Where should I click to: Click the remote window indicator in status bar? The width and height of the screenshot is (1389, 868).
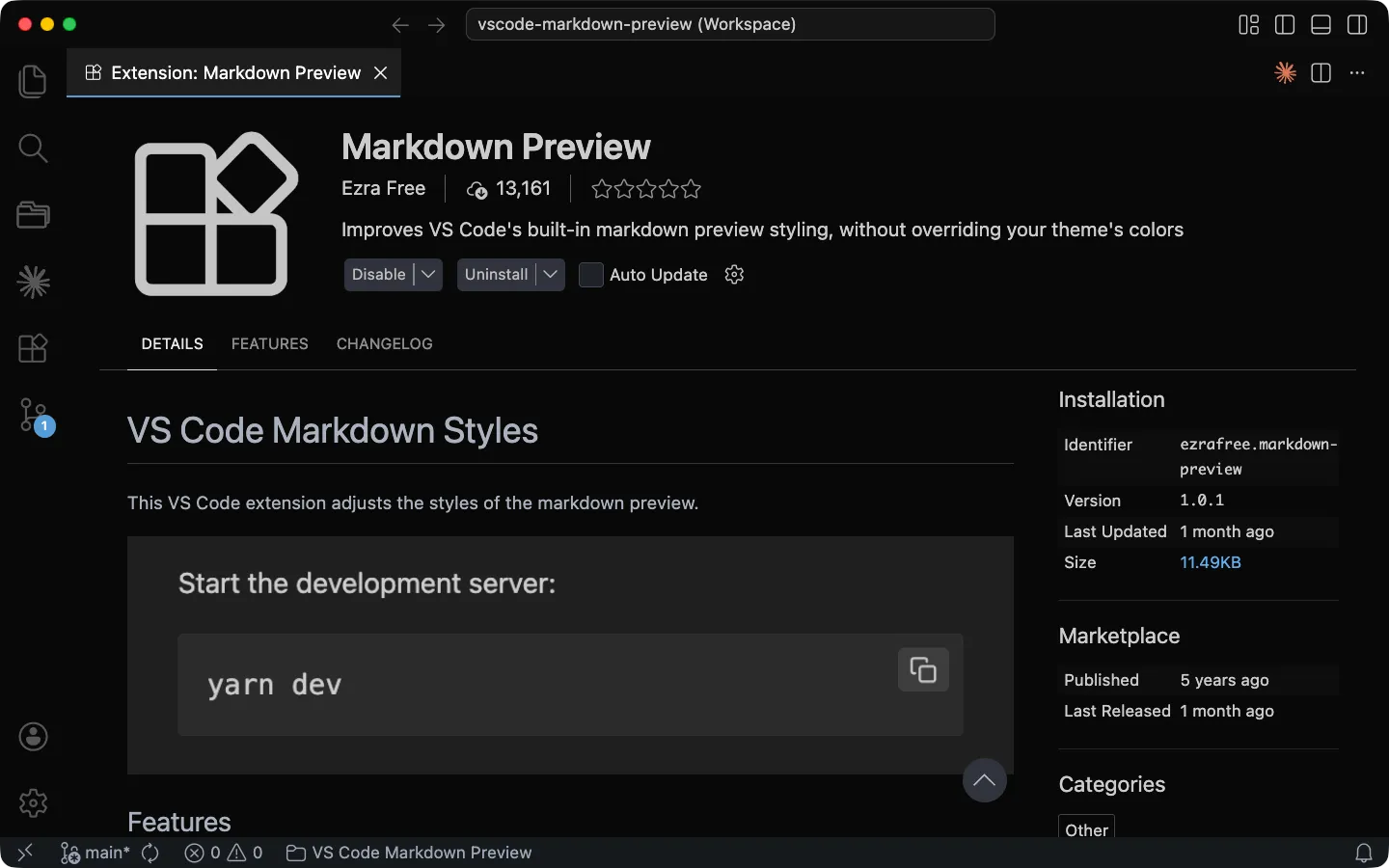pyautogui.click(x=25, y=853)
